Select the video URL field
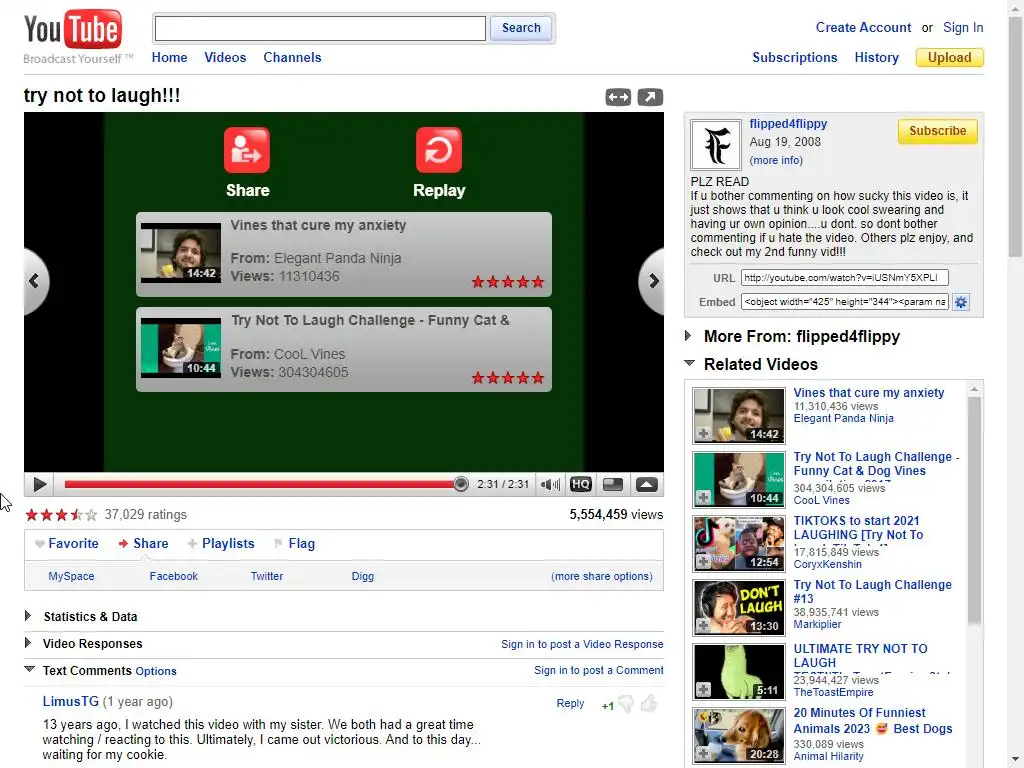Screen dimensions: 1024x768 point(844,278)
